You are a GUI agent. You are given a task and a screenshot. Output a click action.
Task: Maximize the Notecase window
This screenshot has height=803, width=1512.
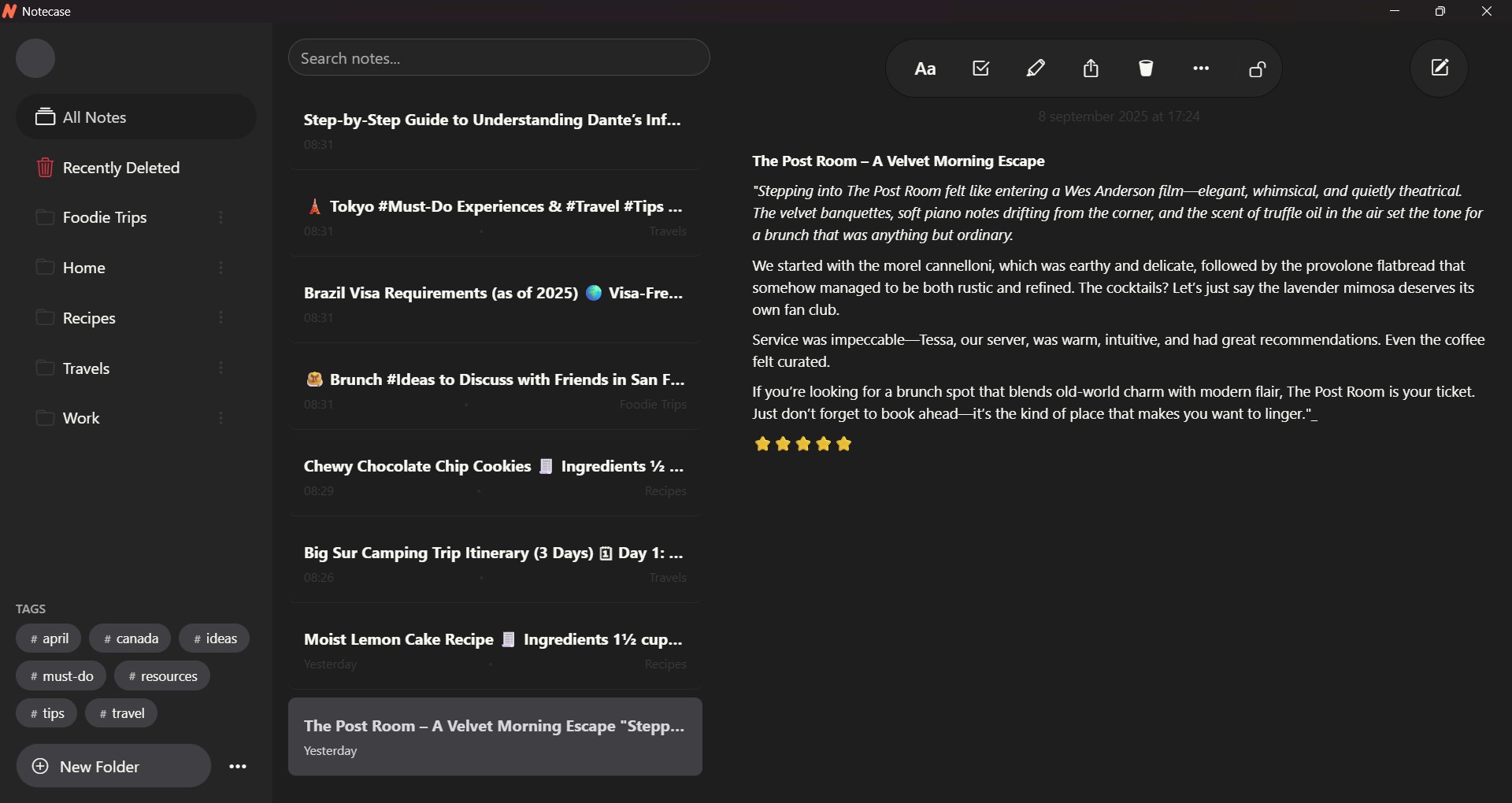[x=1440, y=11]
